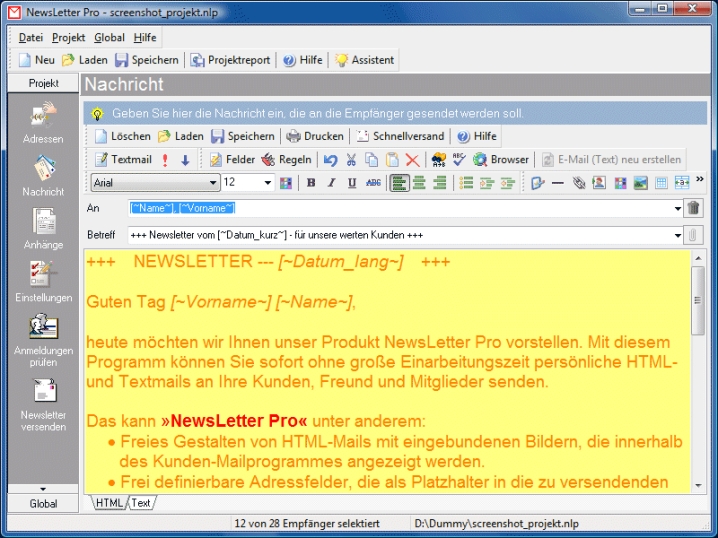Select the Anhänge sidebar icon

tap(43, 226)
